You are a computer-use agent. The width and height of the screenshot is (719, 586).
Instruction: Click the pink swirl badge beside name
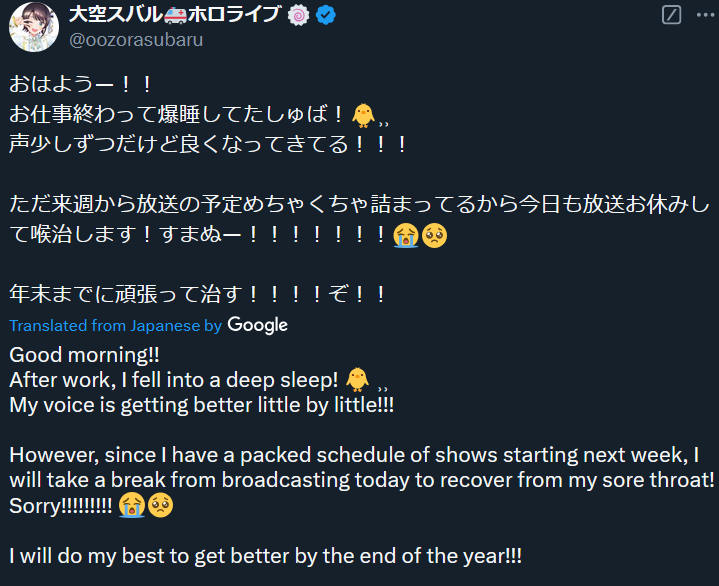[299, 16]
